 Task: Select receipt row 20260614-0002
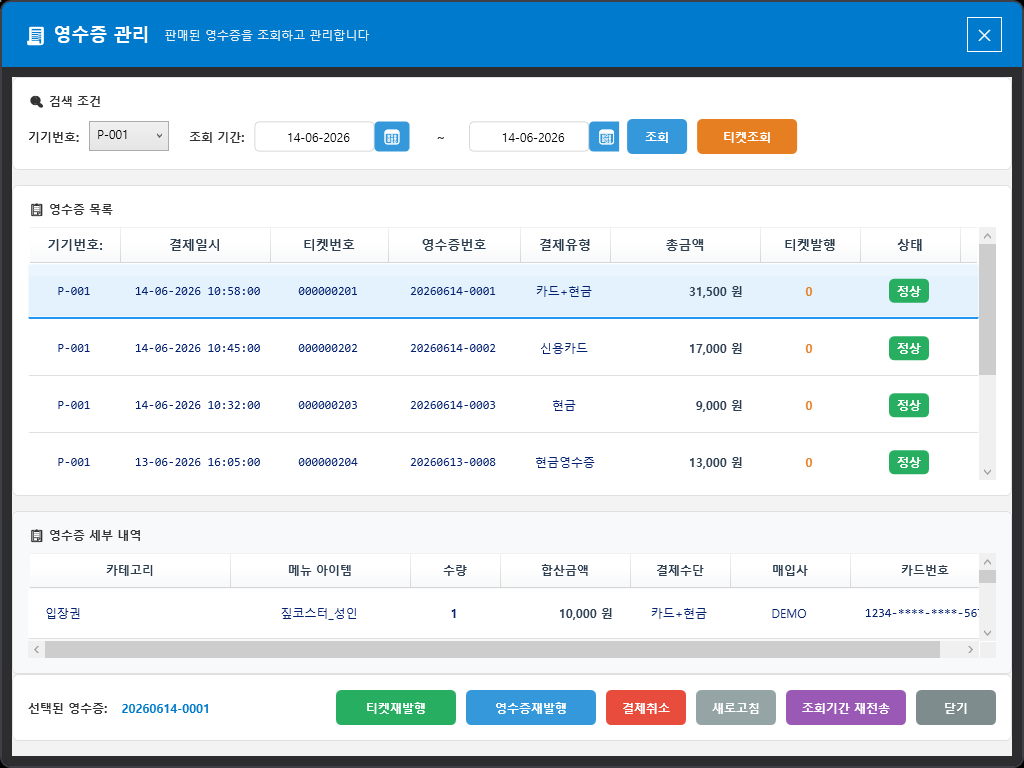tap(504, 348)
